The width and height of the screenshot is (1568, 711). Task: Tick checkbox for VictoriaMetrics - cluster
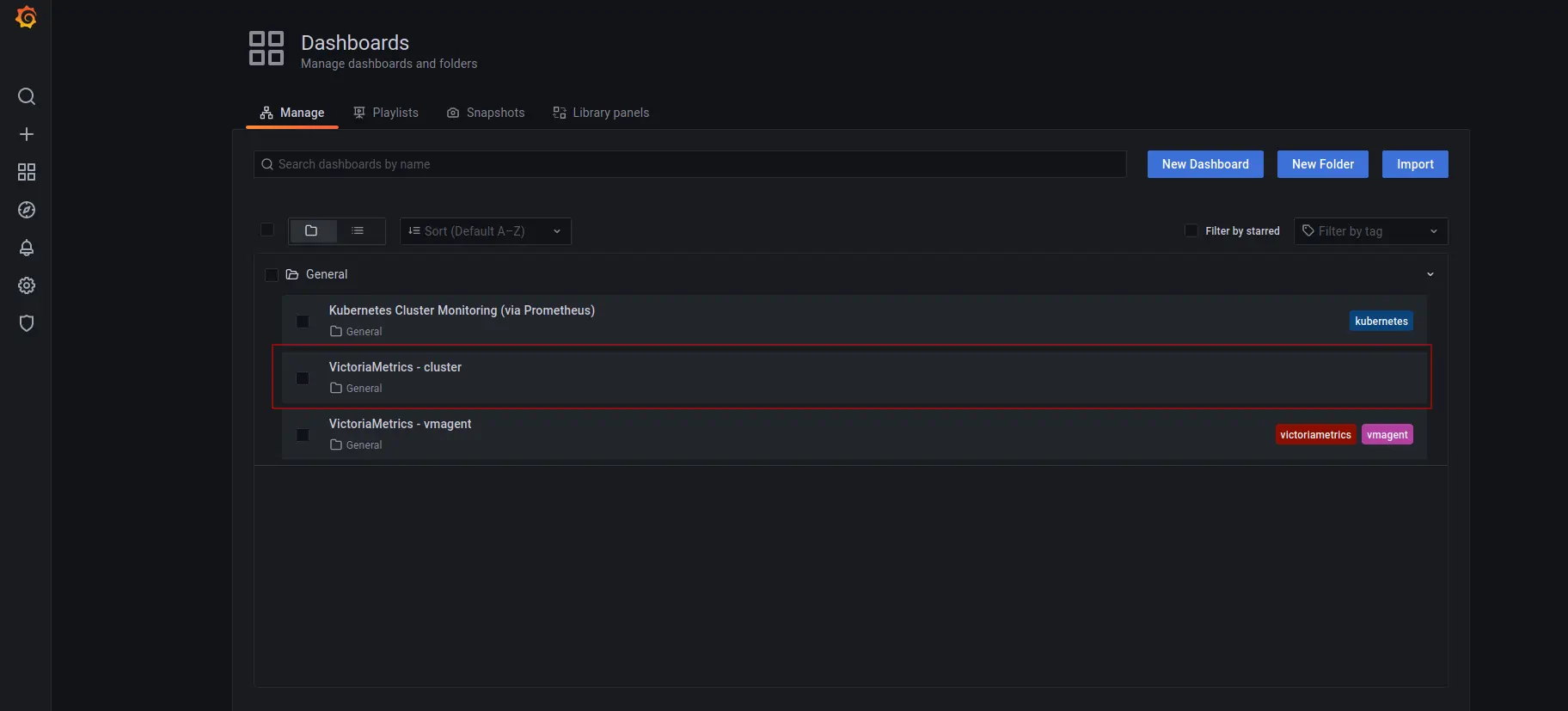pos(303,378)
